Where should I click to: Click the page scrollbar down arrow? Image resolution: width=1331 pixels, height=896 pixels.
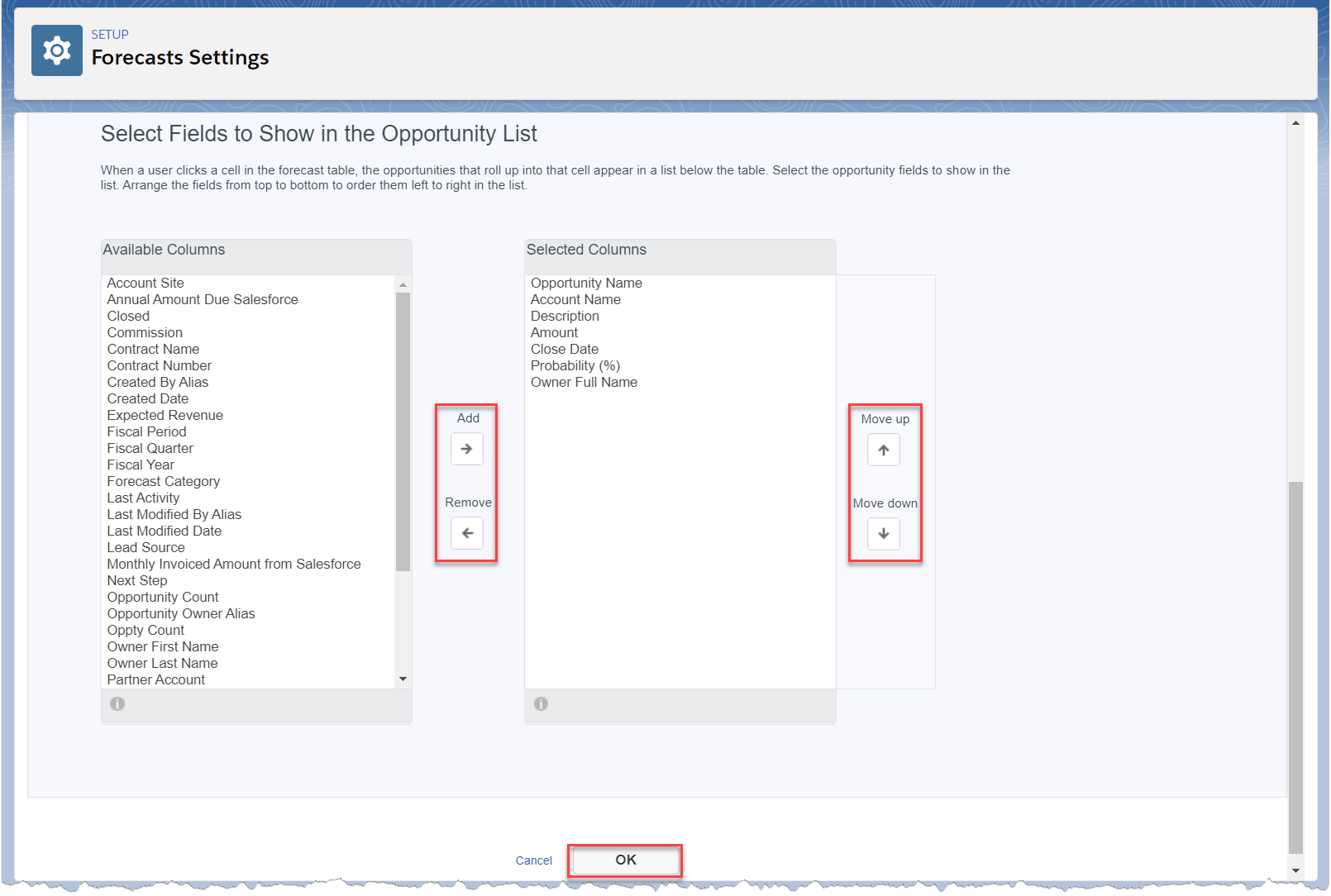pyautogui.click(x=1295, y=870)
